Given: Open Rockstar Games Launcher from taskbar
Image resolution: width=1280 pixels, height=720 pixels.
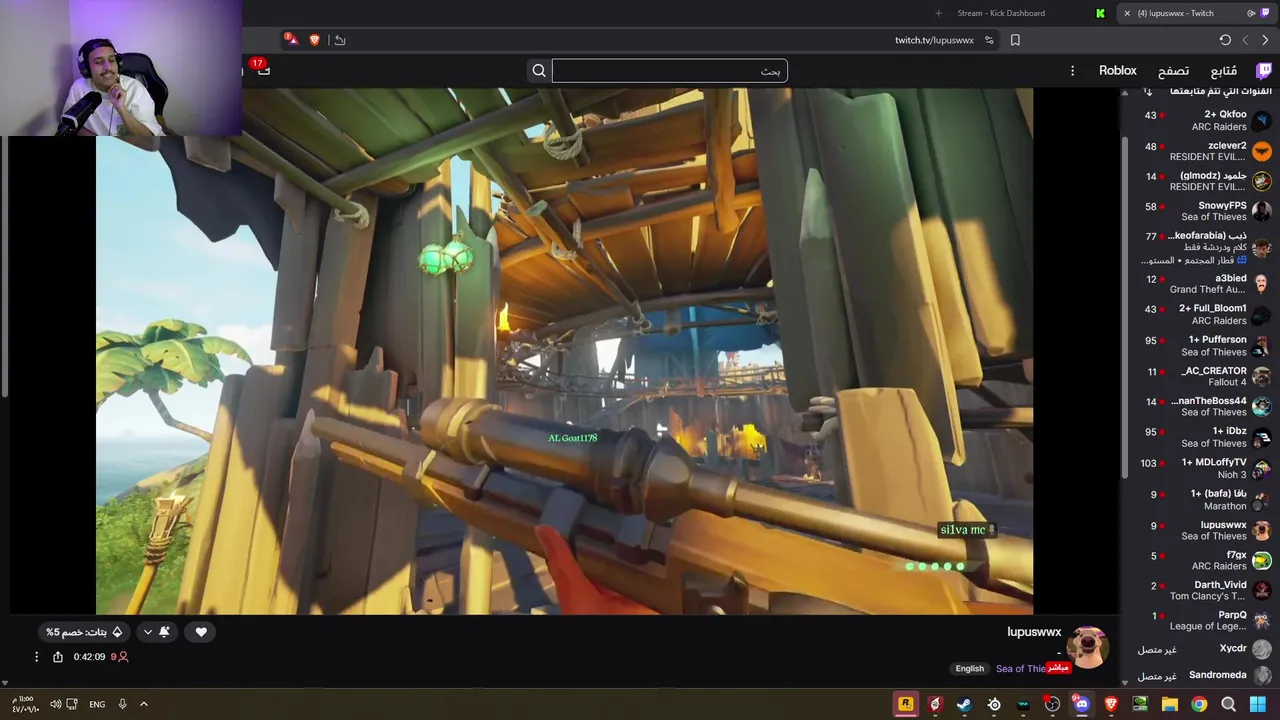Looking at the screenshot, I should tap(905, 704).
